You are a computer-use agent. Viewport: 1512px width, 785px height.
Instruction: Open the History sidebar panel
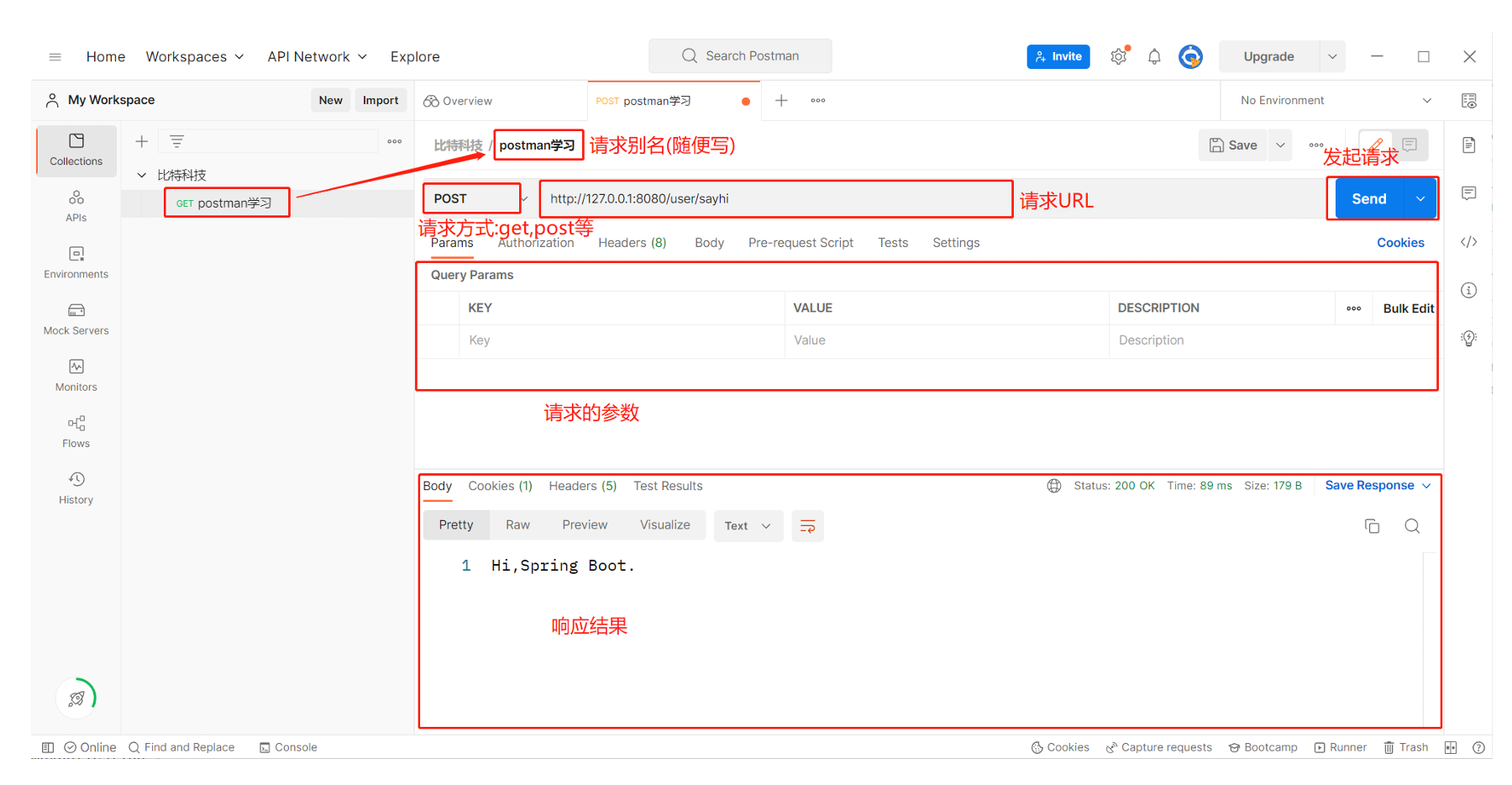point(76,487)
